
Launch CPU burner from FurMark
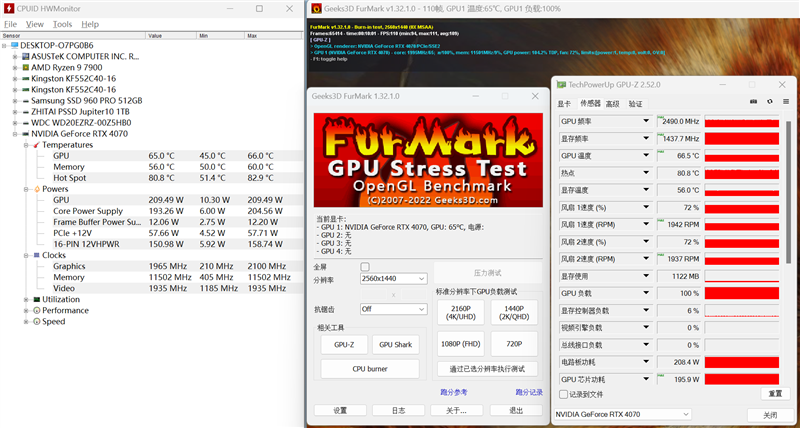pos(370,369)
